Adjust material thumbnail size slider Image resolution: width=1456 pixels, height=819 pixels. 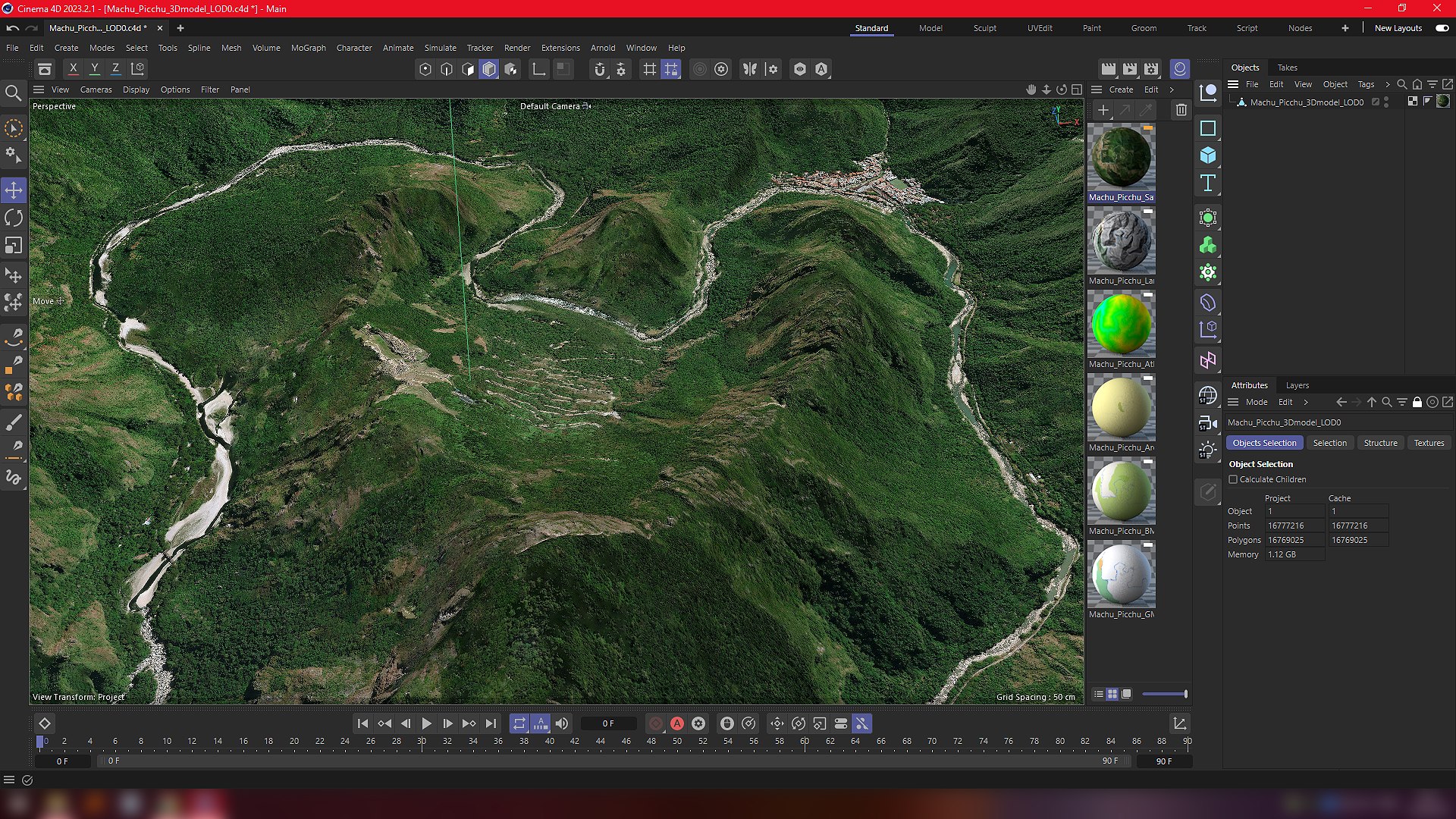[x=1165, y=694]
